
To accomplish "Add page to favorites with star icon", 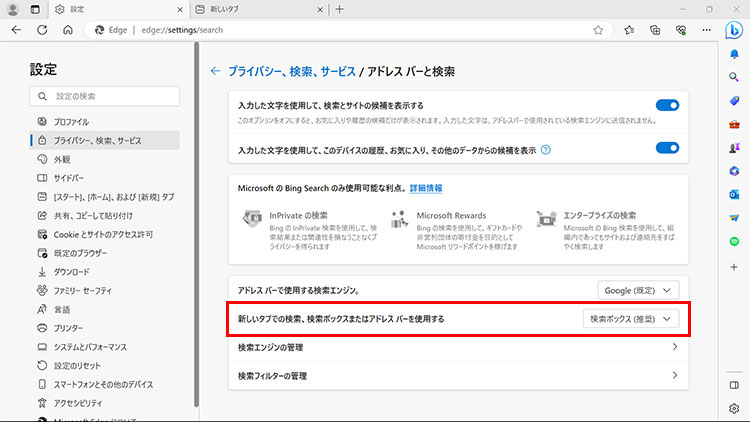I will (598, 30).
